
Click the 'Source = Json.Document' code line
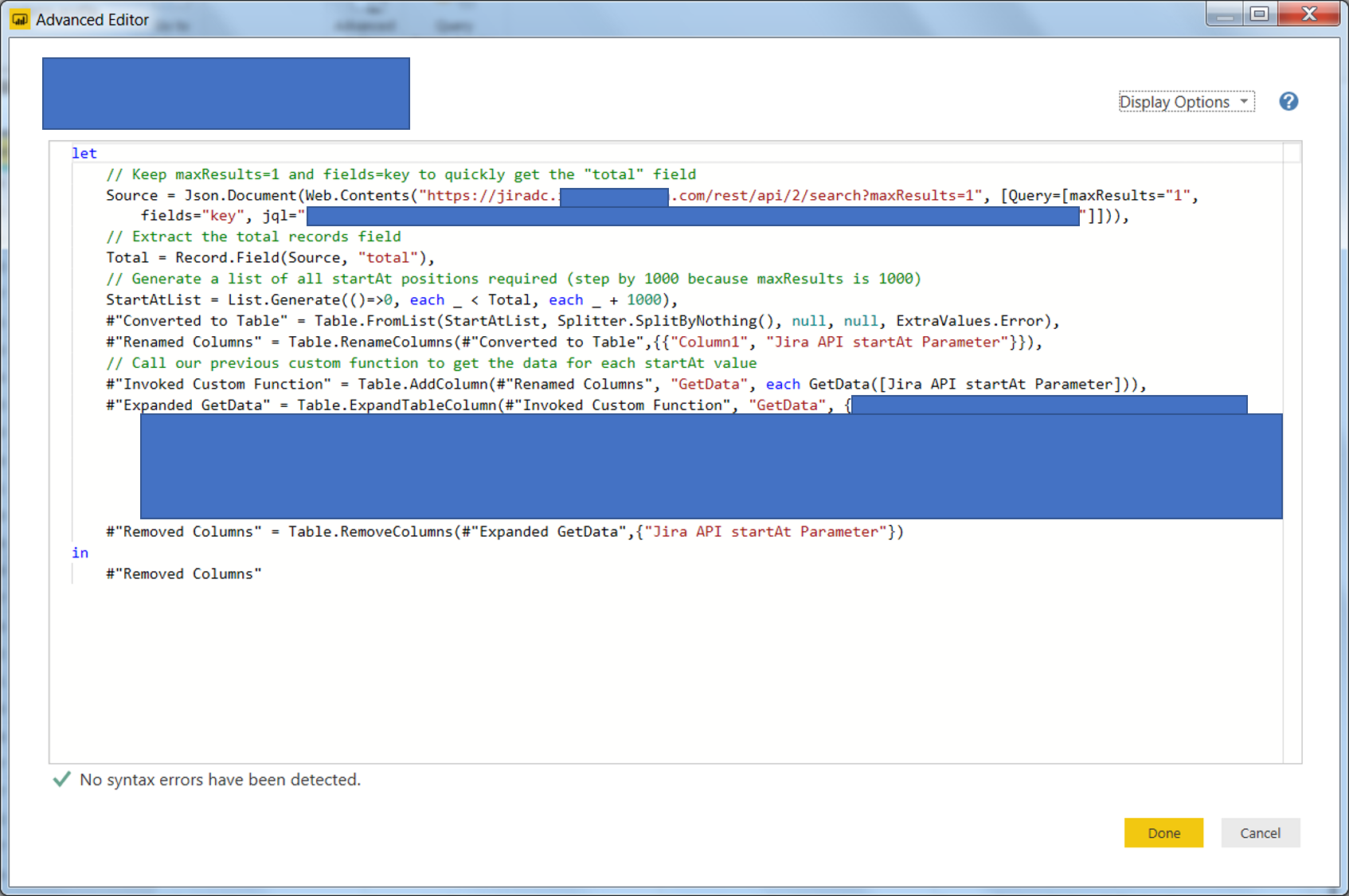coord(652,196)
